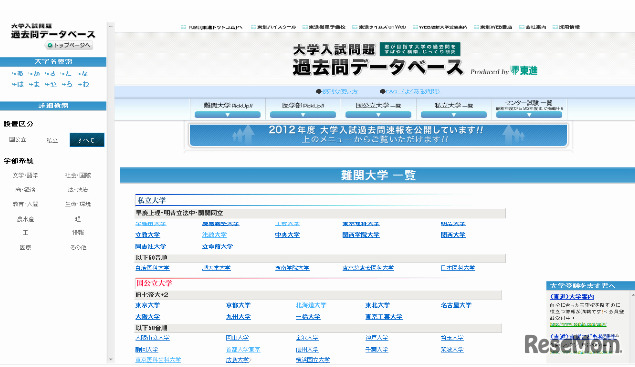This screenshot has height=367, width=635.
Task: Select 私立 under 設置区分
Action: [52, 140]
